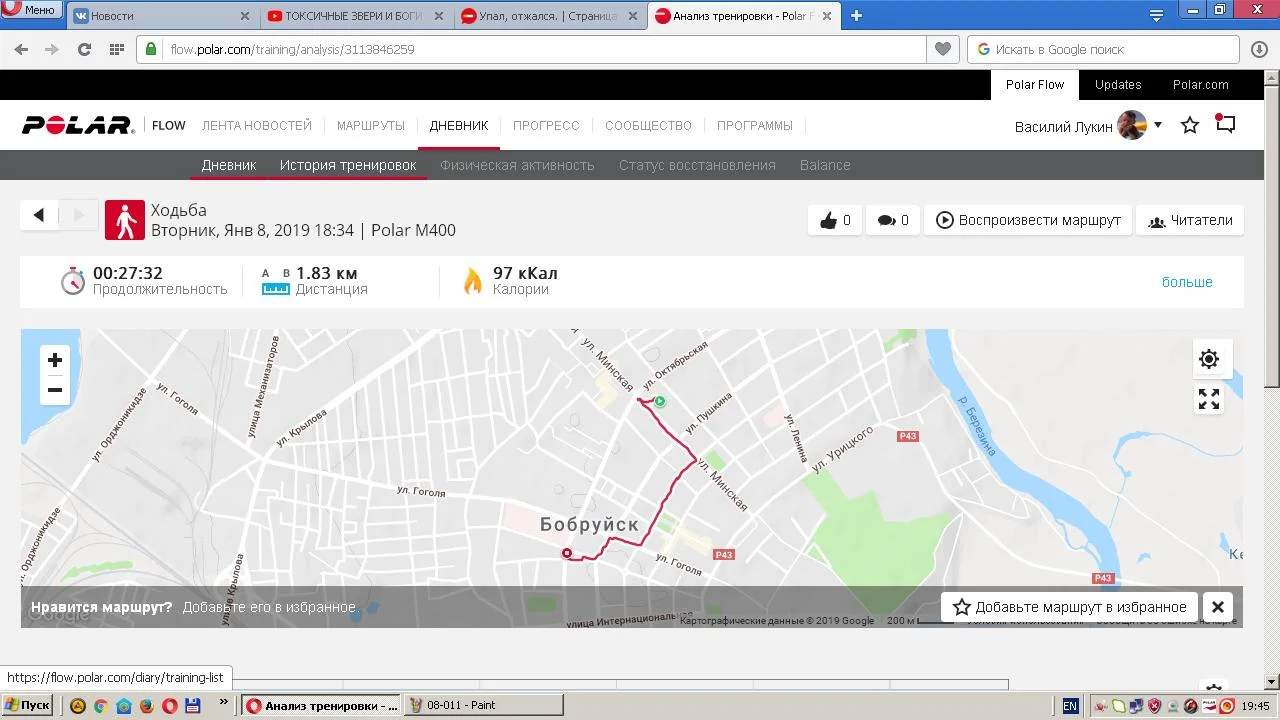The height and width of the screenshot is (720, 1280).
Task: Open the Windows Пуск start button
Action: tap(27, 705)
